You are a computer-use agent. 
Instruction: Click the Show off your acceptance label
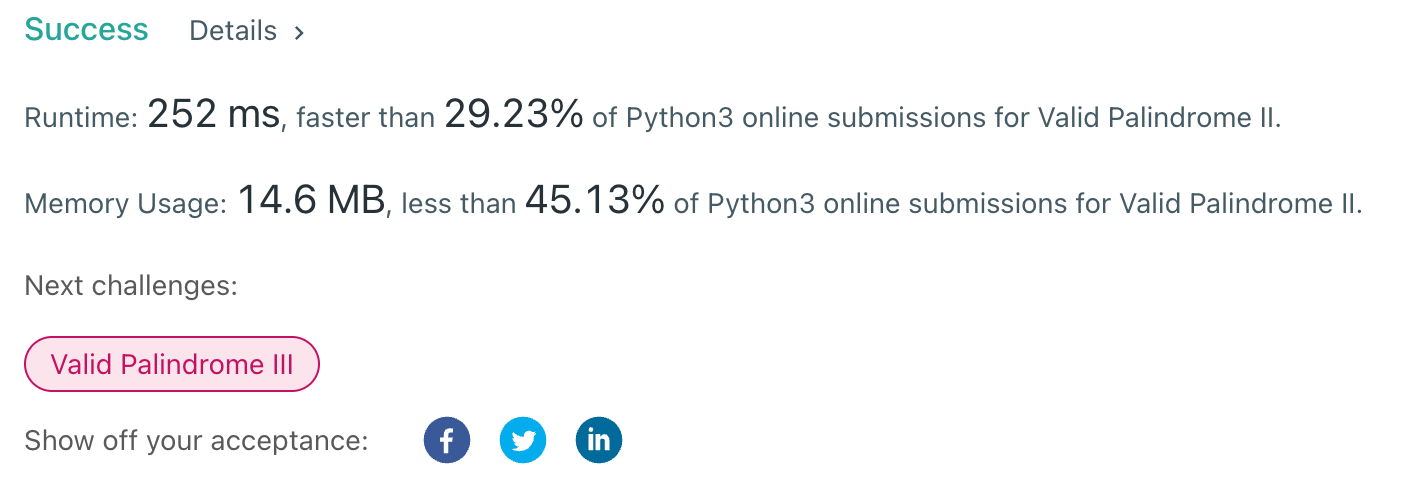coord(196,441)
